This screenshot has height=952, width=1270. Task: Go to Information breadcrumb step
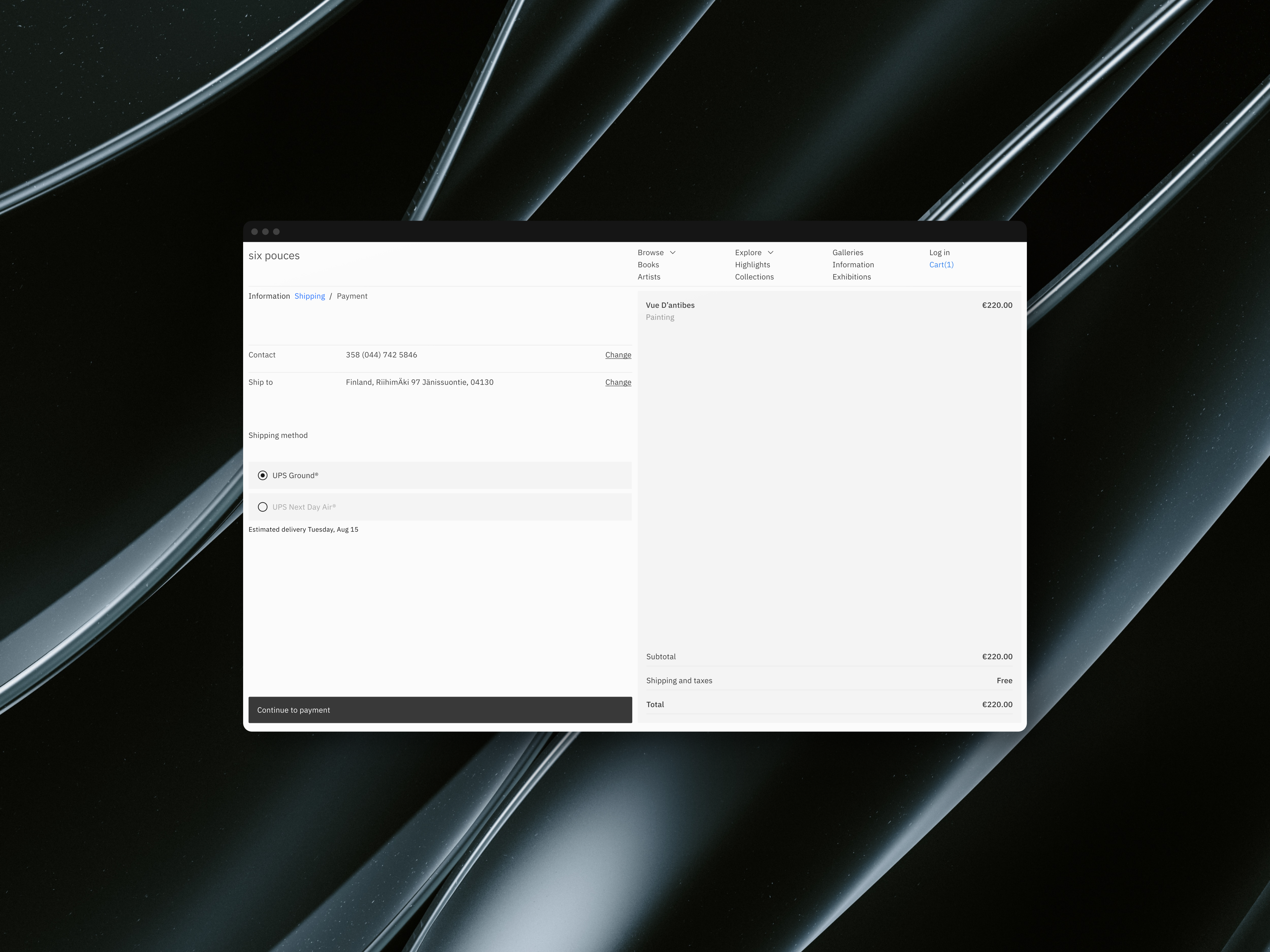[x=269, y=296]
